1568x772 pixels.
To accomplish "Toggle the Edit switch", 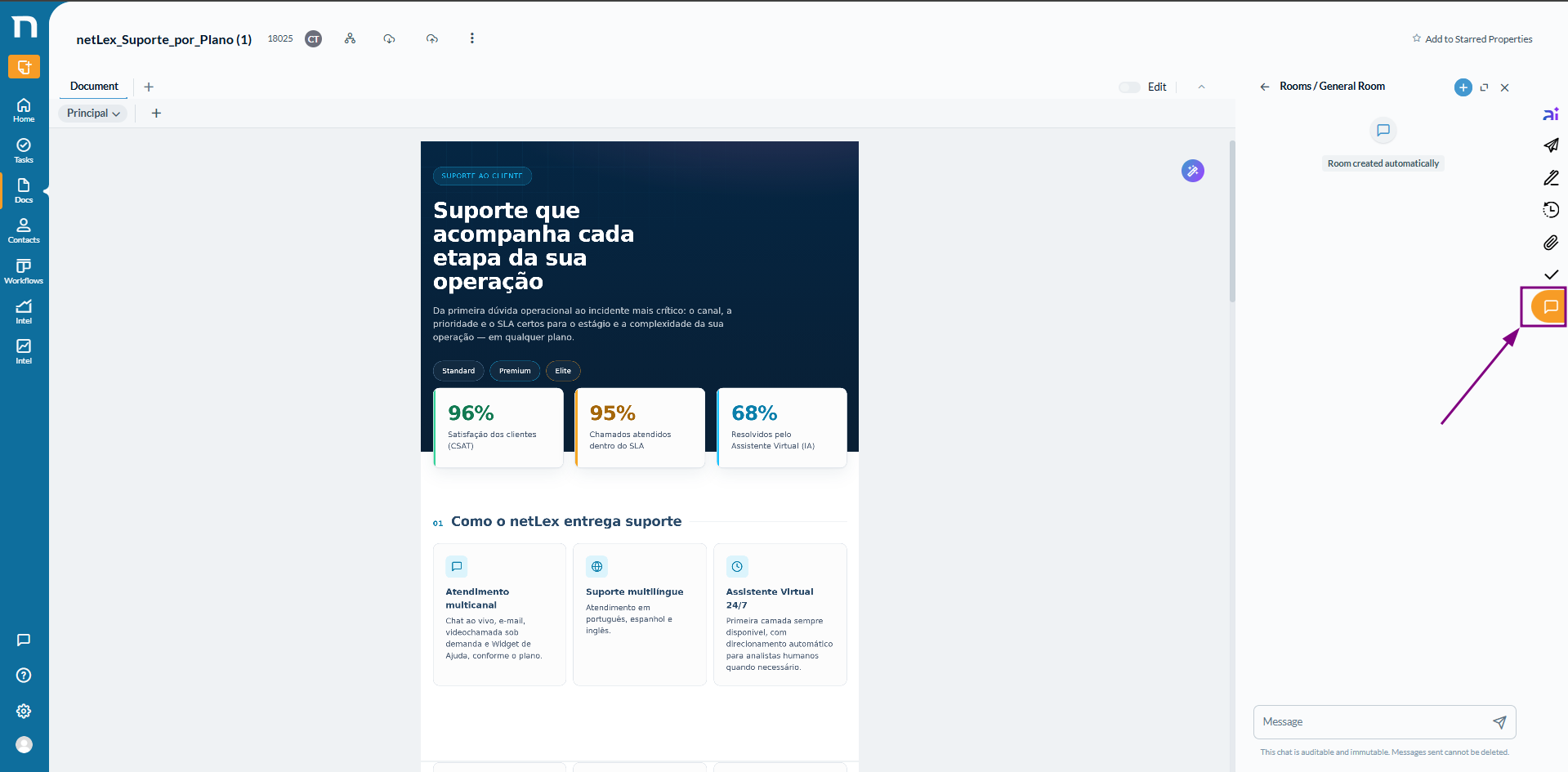I will click(1129, 87).
